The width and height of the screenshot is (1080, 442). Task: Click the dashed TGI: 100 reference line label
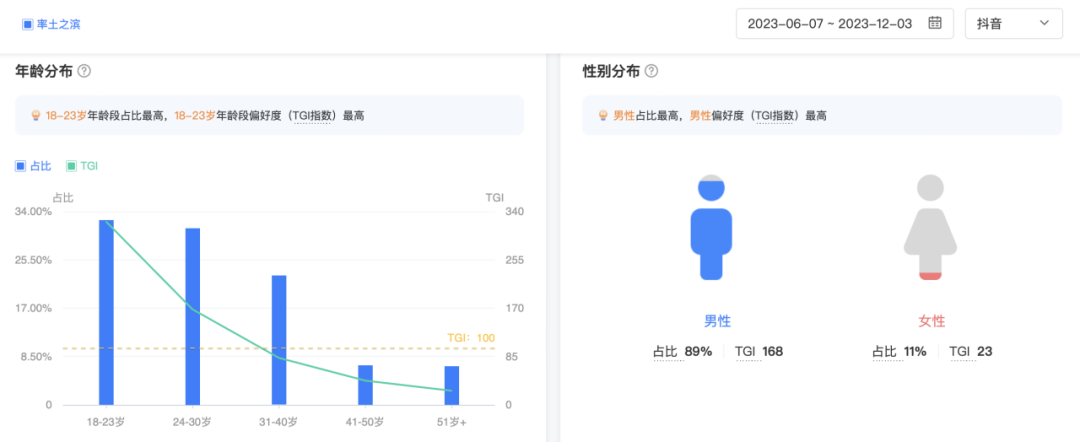click(470, 338)
